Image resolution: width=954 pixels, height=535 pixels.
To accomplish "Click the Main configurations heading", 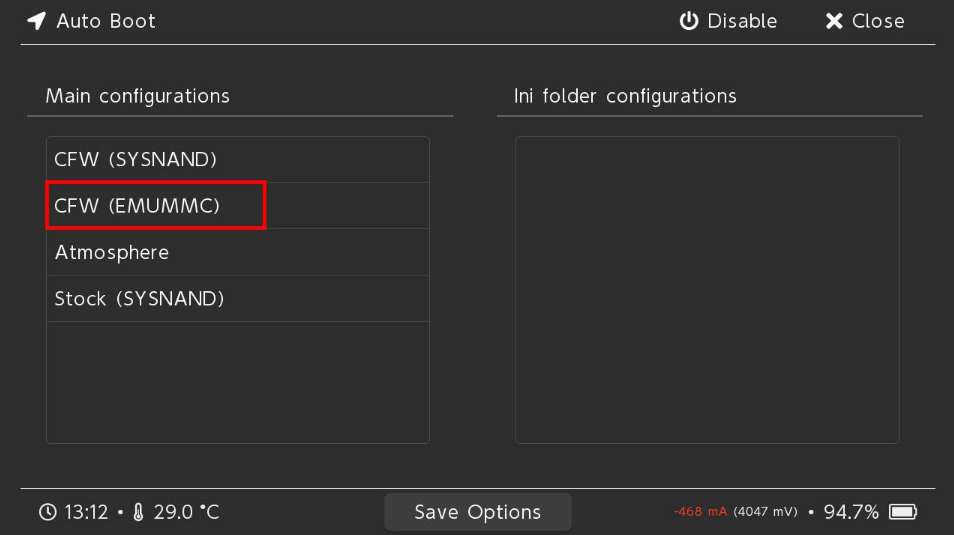I will (x=137, y=96).
